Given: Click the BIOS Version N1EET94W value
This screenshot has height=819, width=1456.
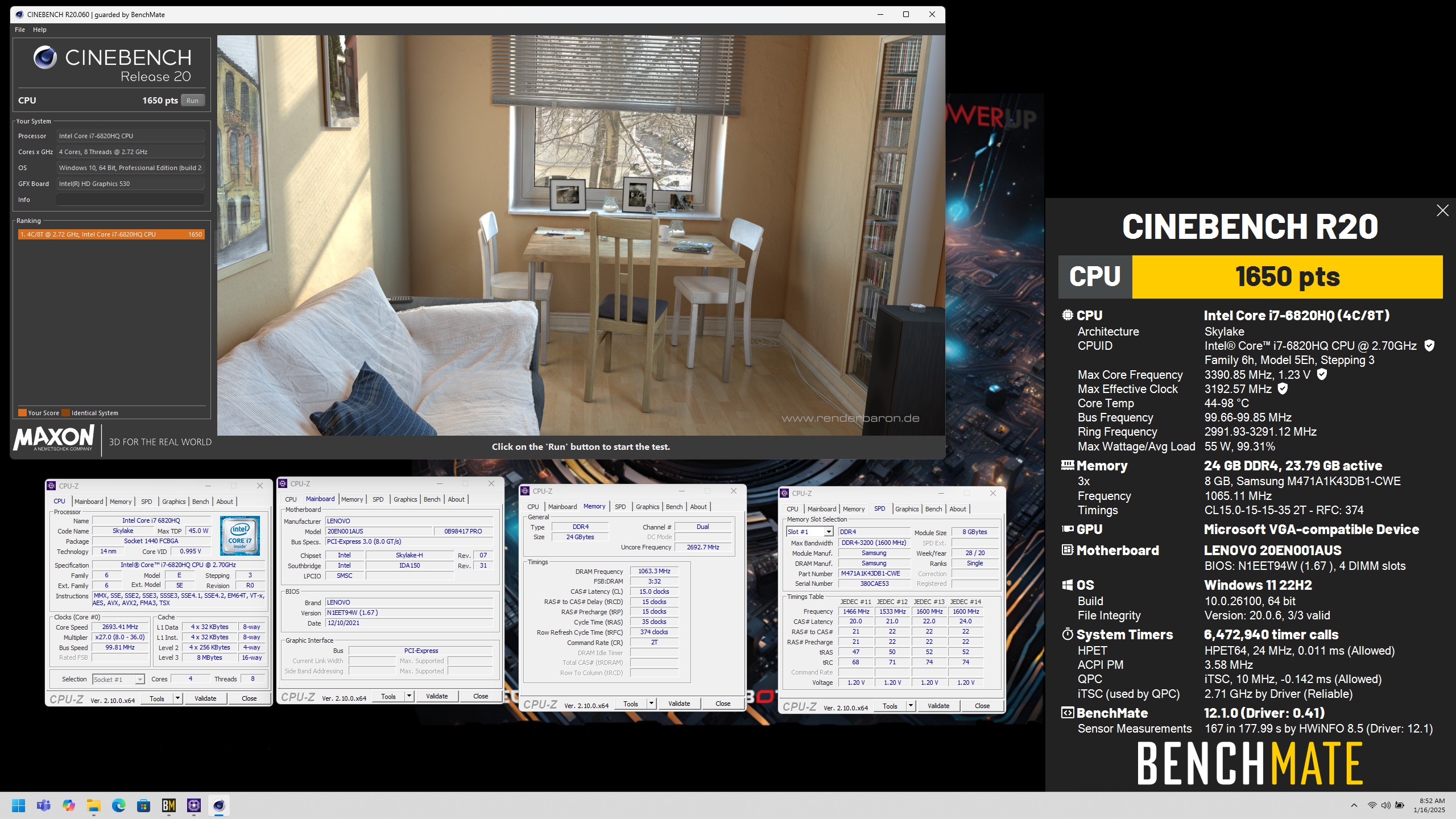Looking at the screenshot, I should (x=409, y=613).
